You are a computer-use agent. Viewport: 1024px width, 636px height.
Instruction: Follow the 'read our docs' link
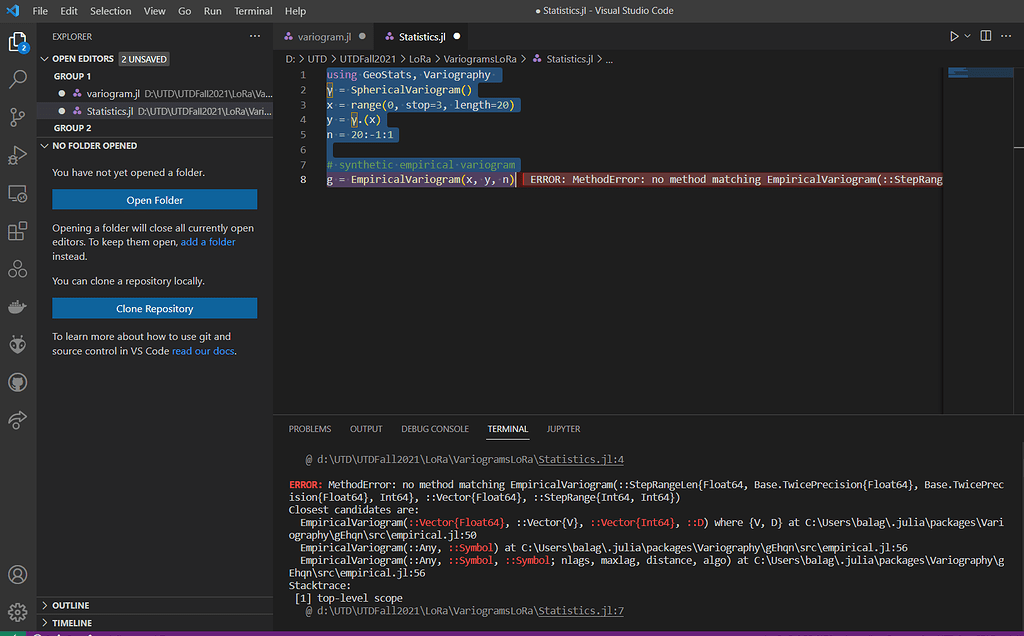tap(203, 351)
